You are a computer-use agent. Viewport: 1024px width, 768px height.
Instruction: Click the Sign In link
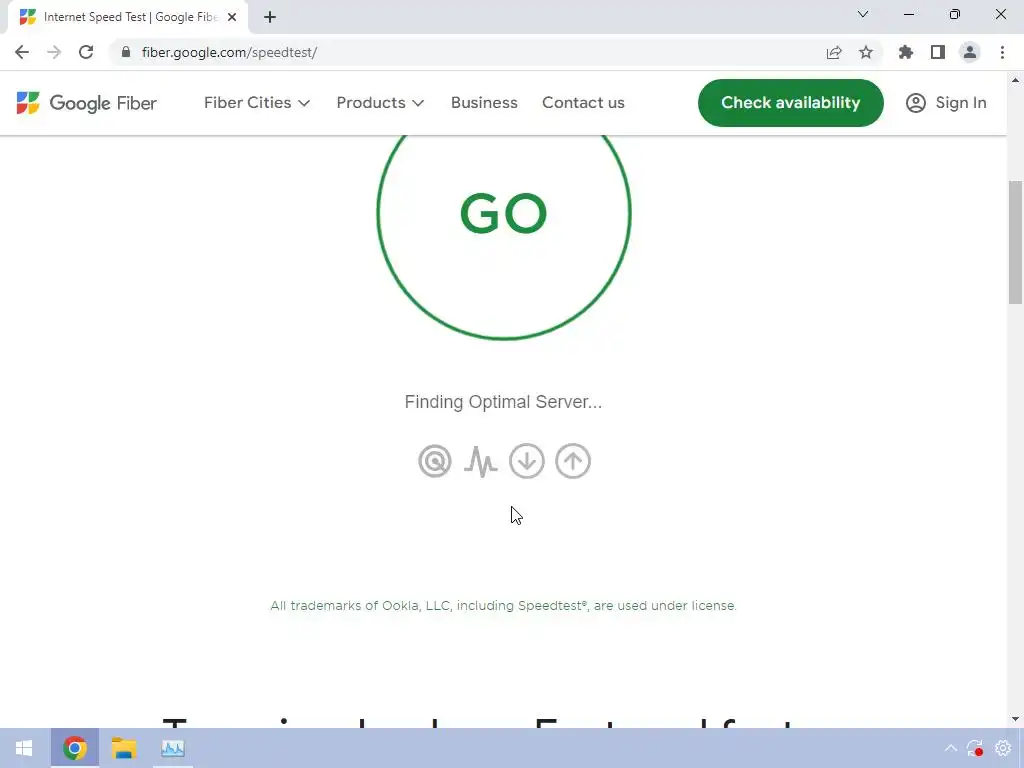pyautogui.click(x=961, y=103)
